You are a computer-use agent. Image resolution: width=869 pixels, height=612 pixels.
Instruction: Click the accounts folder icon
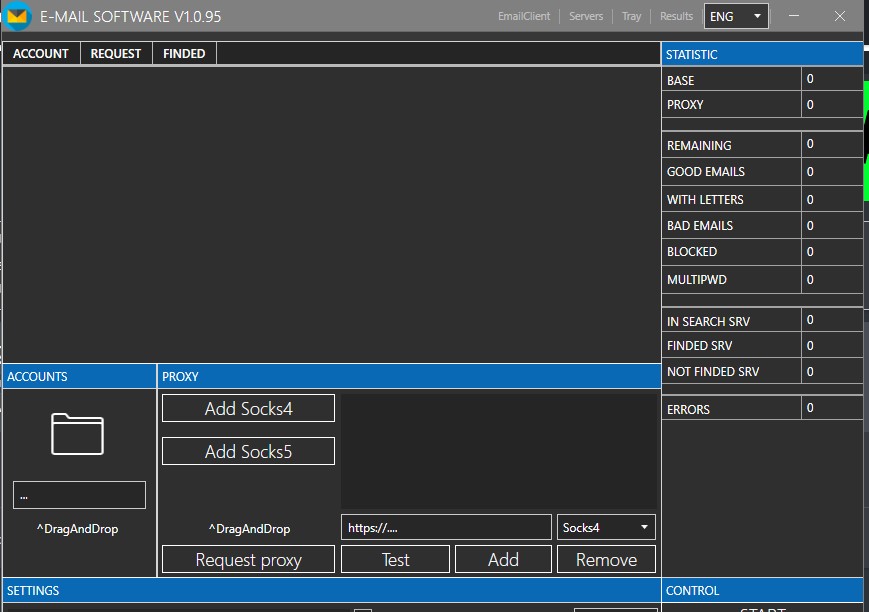[78, 434]
